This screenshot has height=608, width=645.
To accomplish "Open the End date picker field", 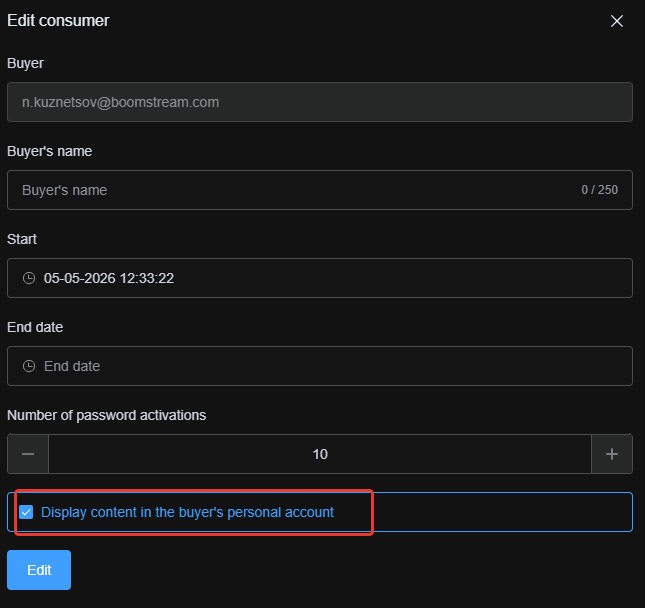I will pyautogui.click(x=320, y=366).
